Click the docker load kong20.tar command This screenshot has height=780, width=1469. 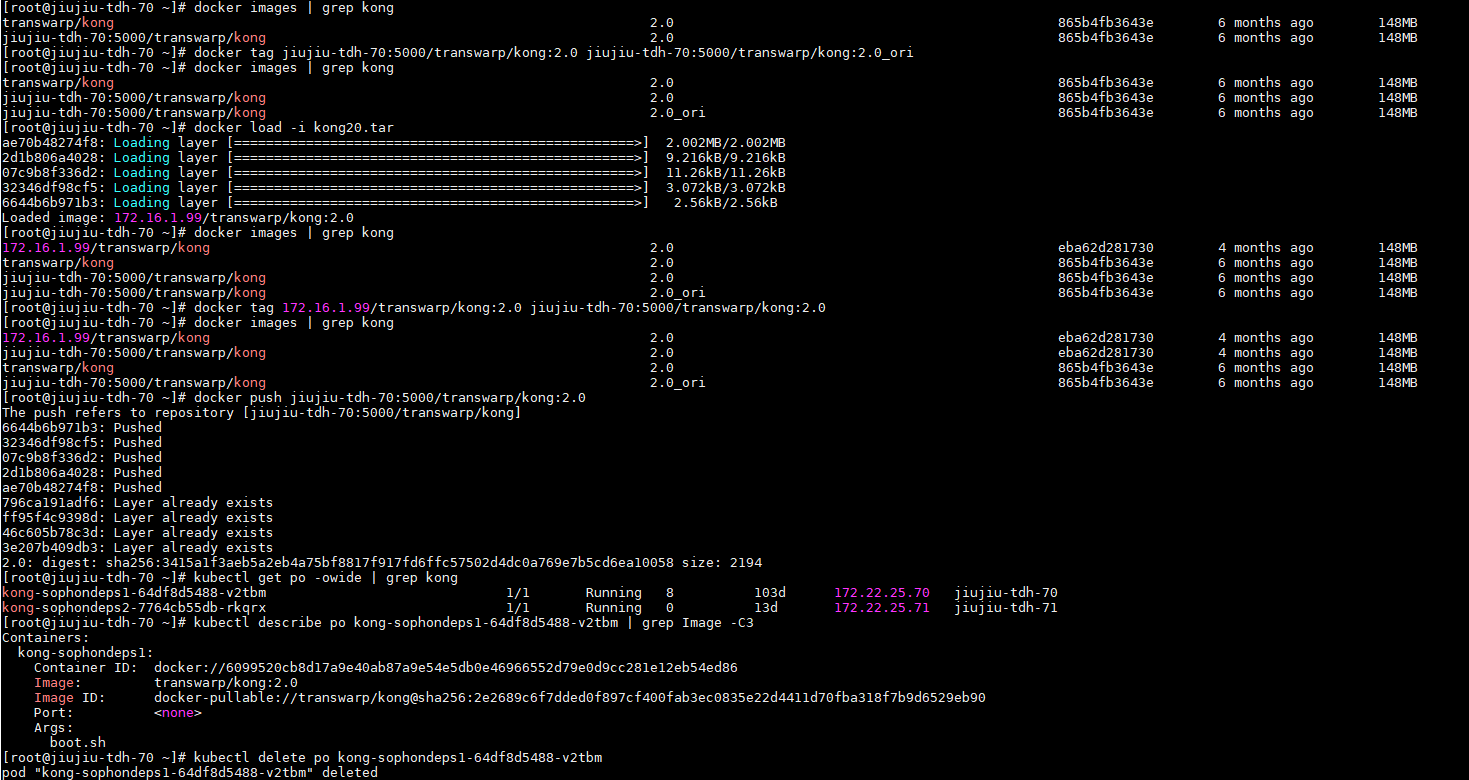(295, 128)
